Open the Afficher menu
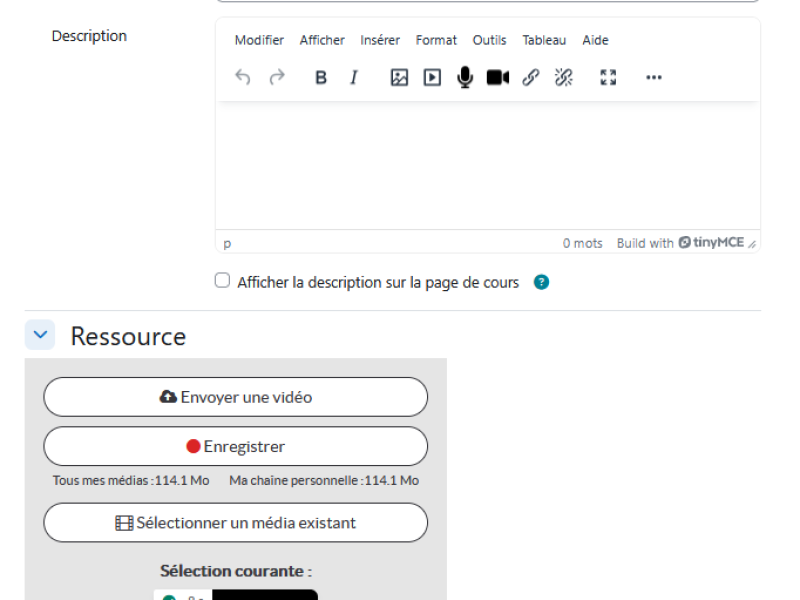 point(322,40)
